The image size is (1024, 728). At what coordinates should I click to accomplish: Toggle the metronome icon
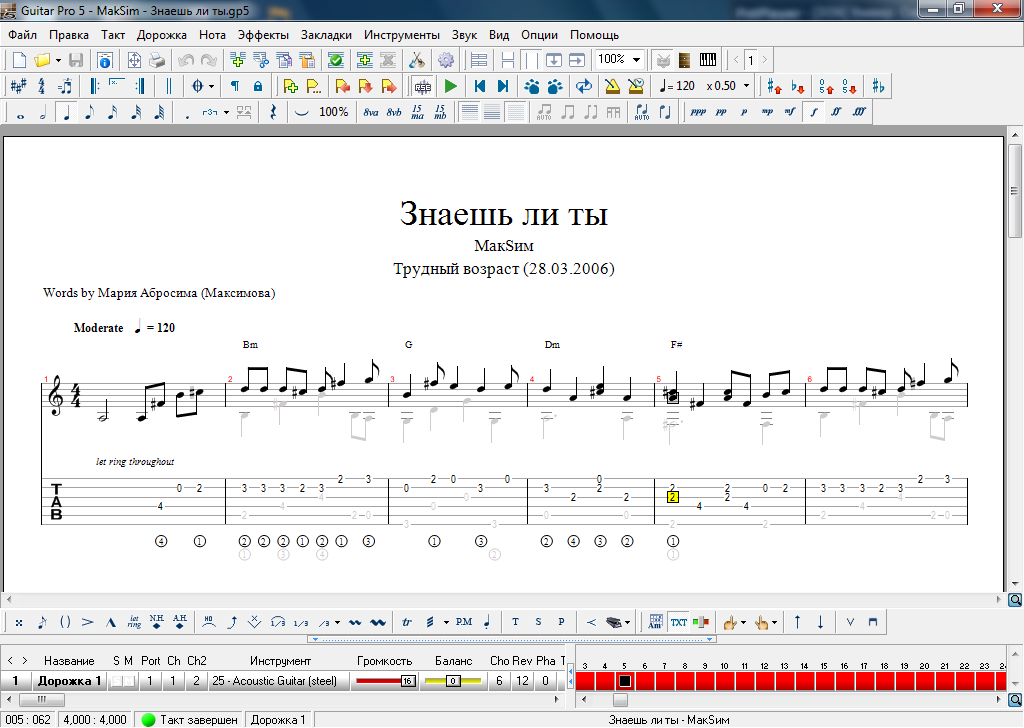point(612,86)
